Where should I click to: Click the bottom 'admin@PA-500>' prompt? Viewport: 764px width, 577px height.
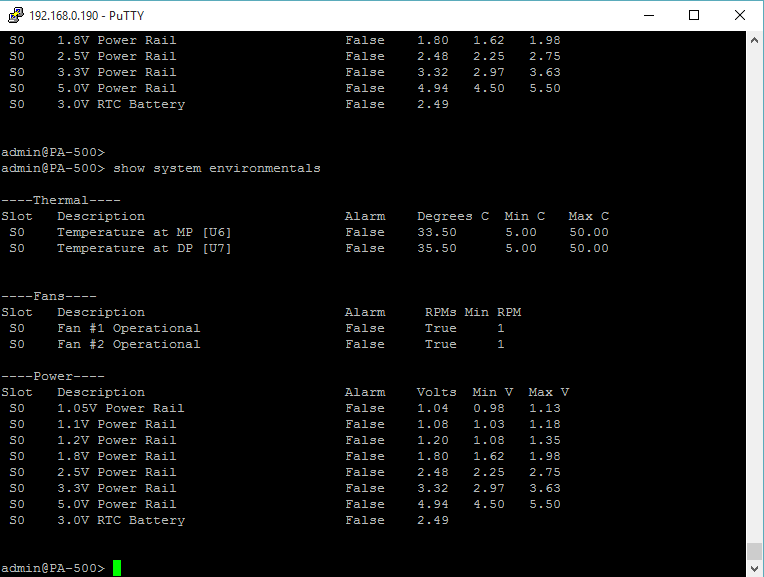point(53,568)
